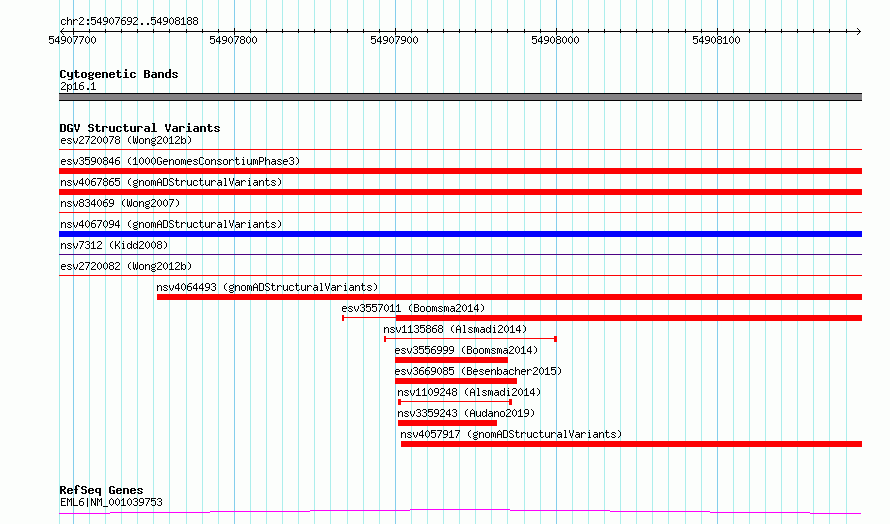
Task: Click the RefSeq Genes track title
Action: click(101, 490)
